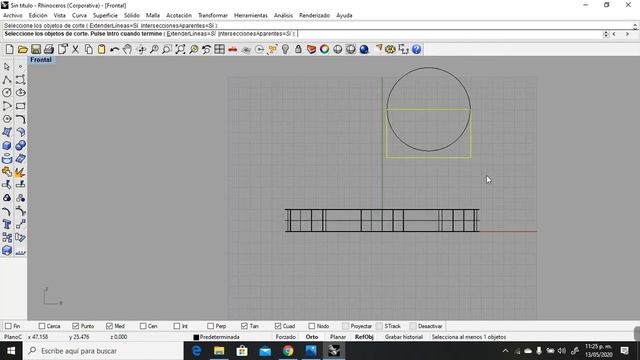Paste from clipboard with the clipboard icon
Image resolution: width=640 pixels, height=360 pixels.
point(101,49)
